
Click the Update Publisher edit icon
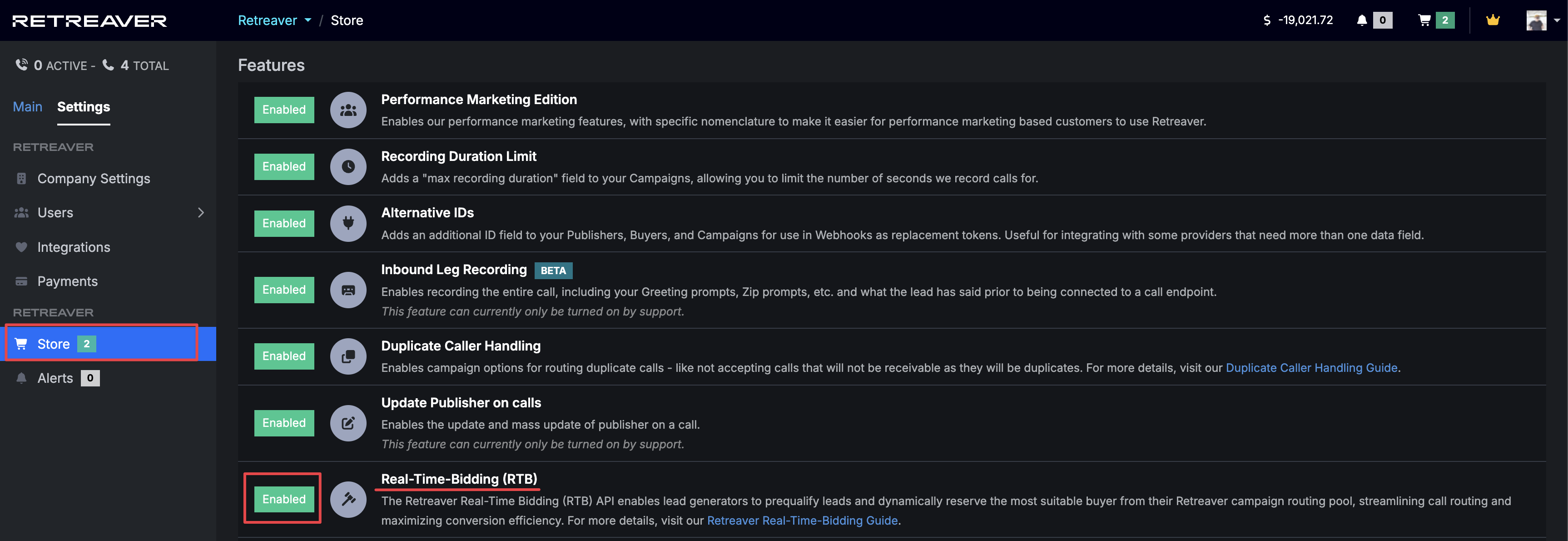(348, 423)
